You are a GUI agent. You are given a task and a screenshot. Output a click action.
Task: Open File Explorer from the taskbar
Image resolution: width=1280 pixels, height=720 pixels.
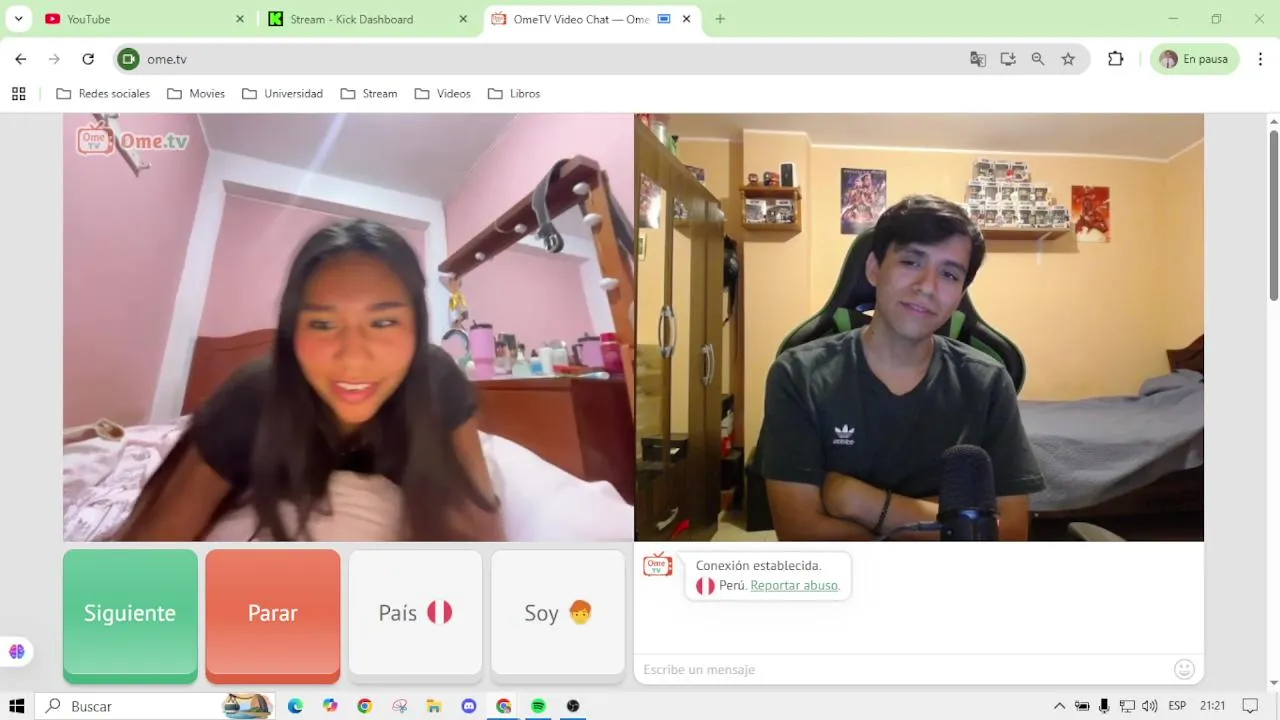tap(434, 706)
